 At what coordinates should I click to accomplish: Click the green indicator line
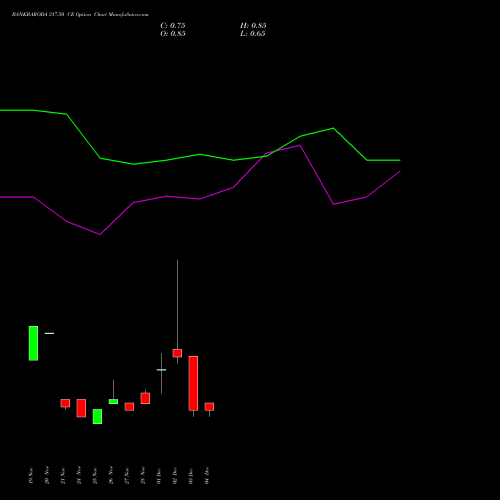pyautogui.click(x=200, y=154)
